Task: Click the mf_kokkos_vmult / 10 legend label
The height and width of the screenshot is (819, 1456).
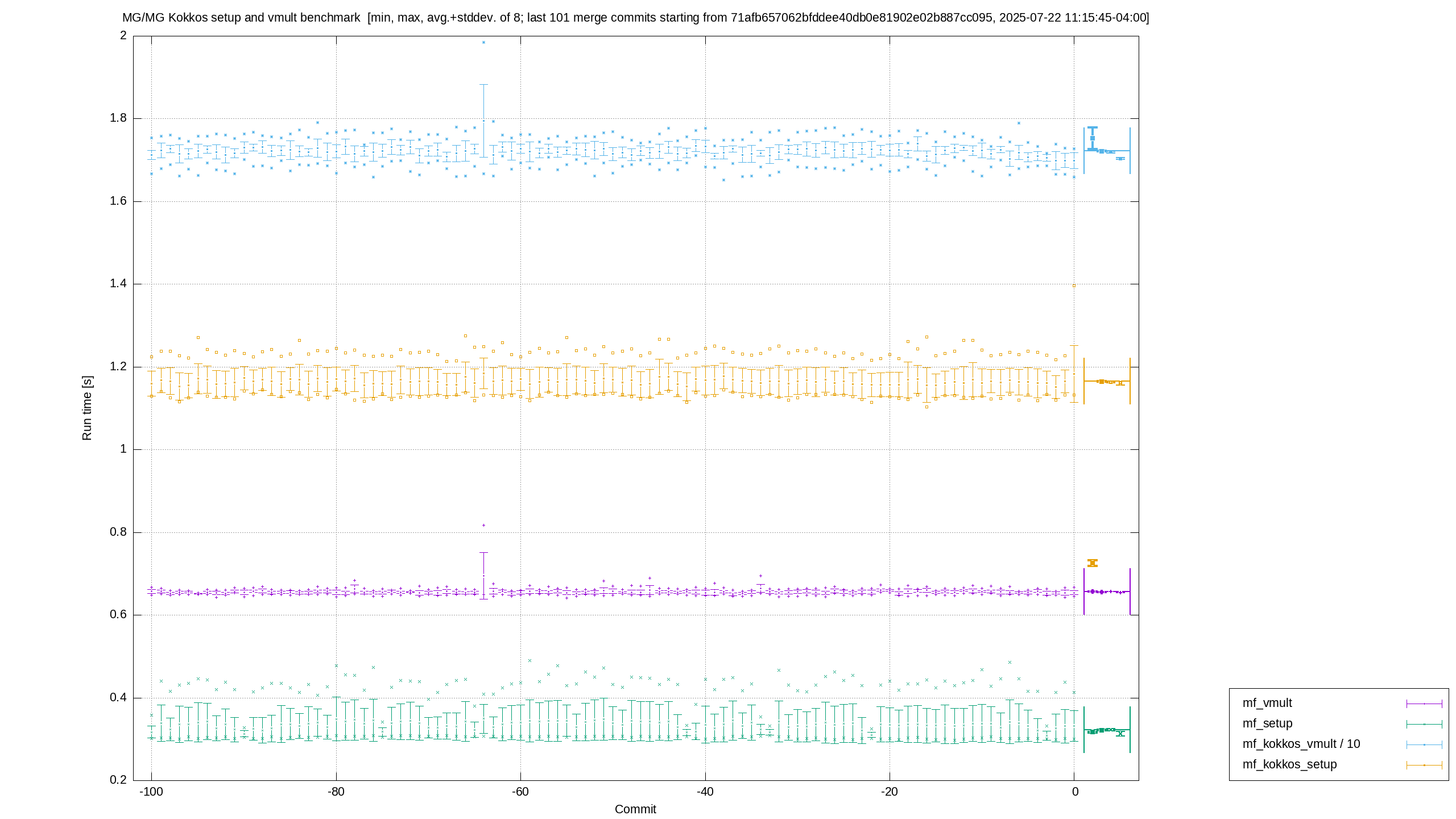Action: coord(1301,744)
